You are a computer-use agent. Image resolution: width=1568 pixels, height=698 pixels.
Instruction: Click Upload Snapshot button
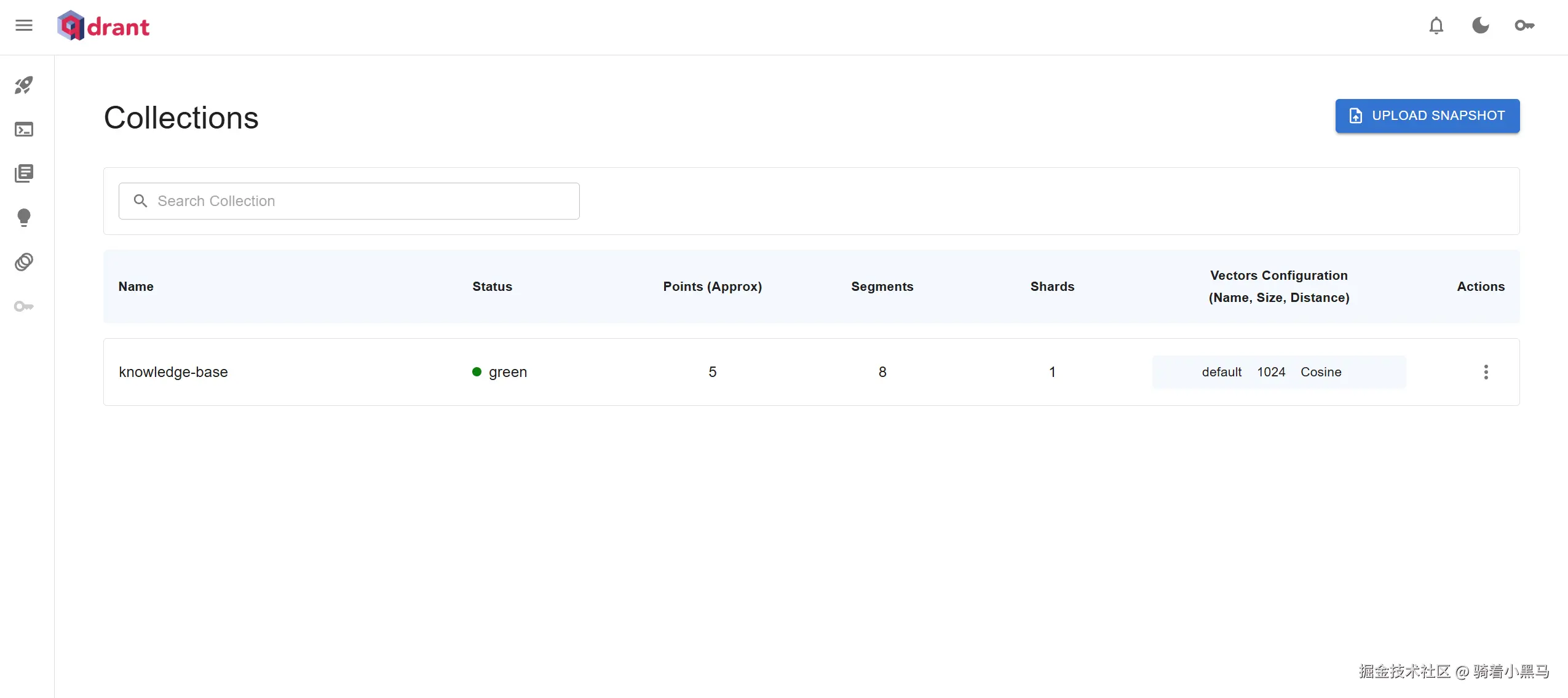click(x=1427, y=116)
